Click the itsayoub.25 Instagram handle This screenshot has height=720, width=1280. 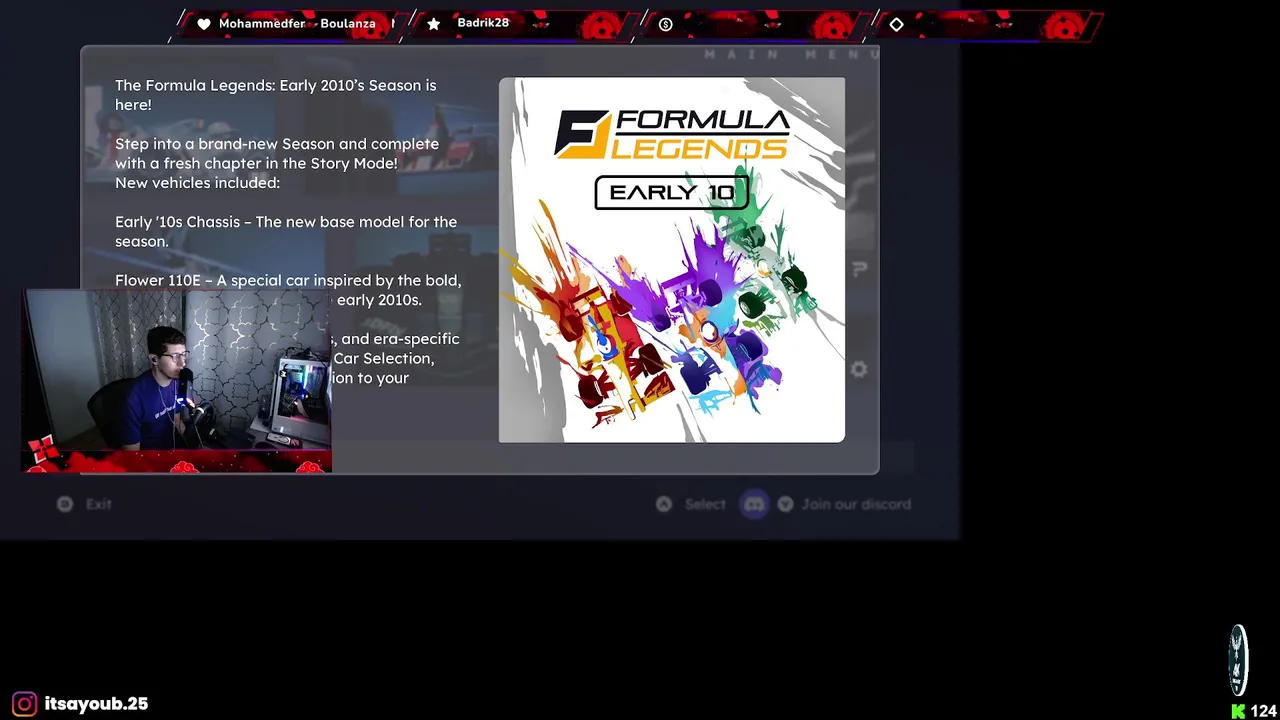coord(96,704)
